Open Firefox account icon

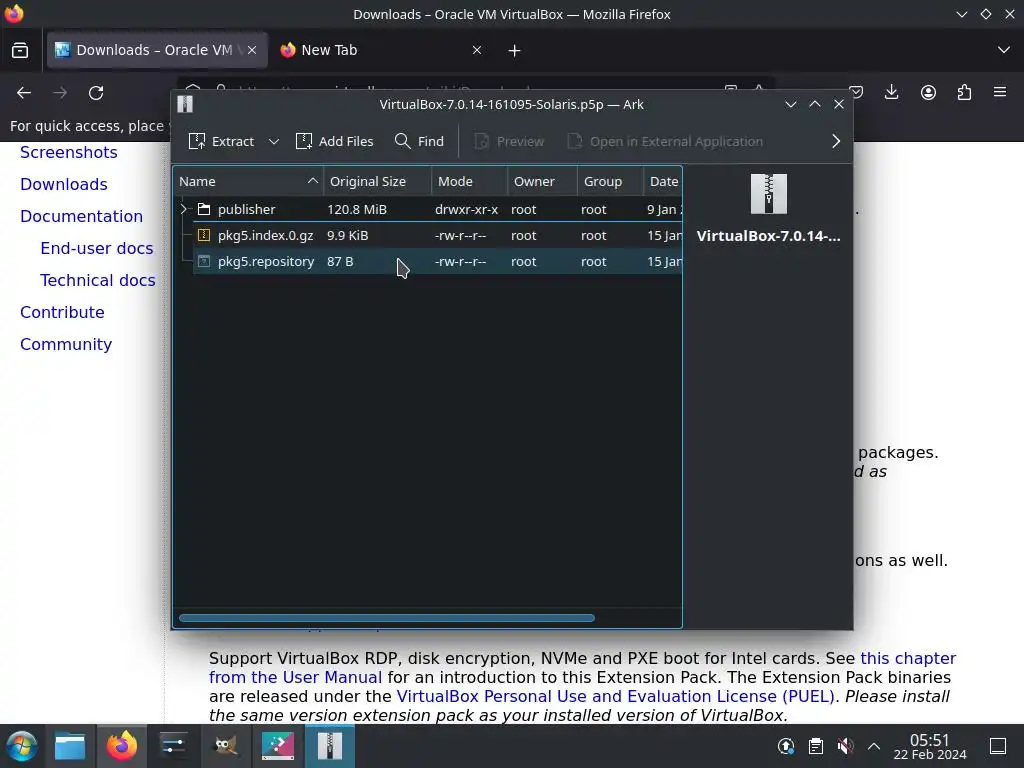(x=928, y=93)
